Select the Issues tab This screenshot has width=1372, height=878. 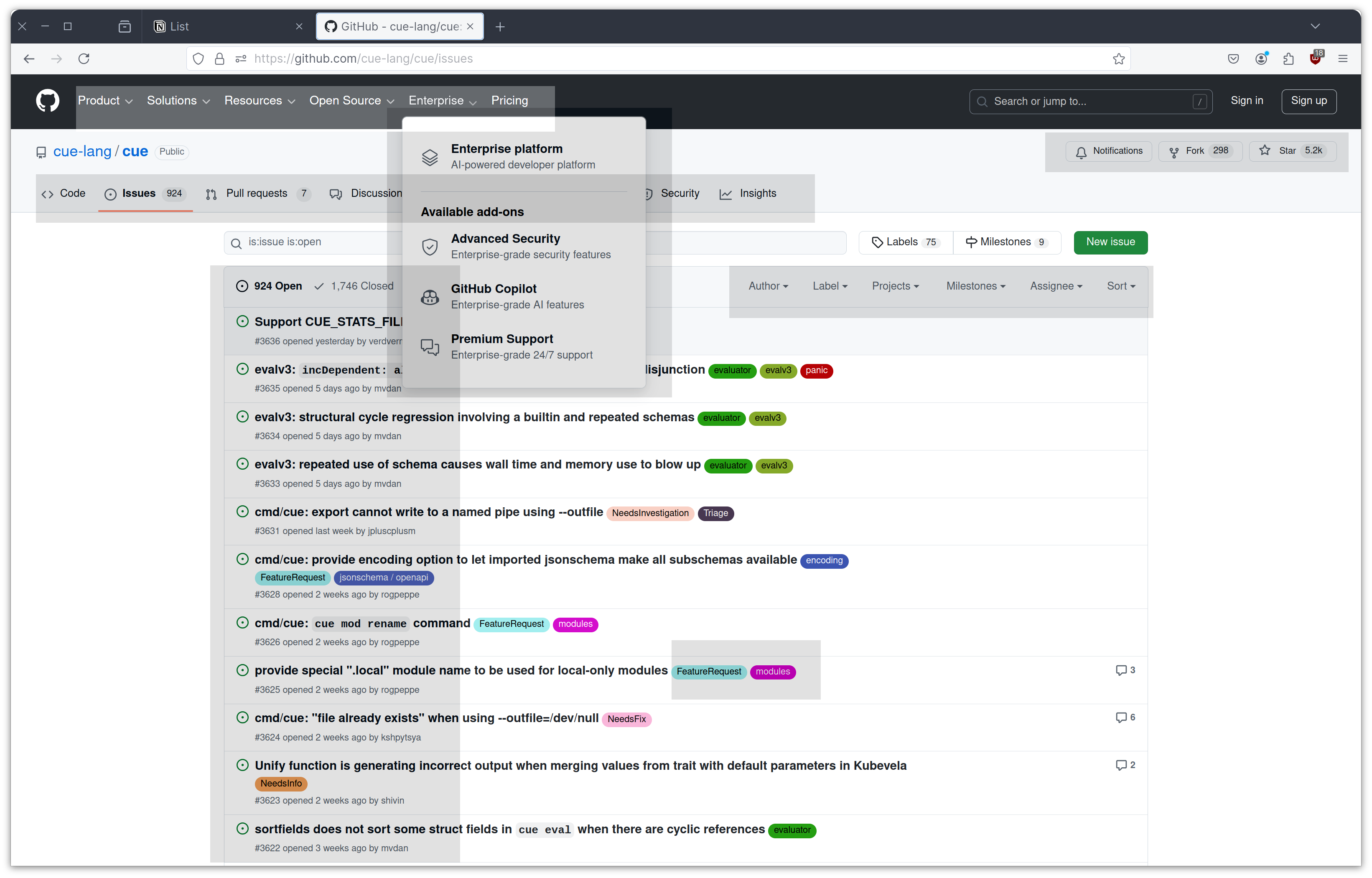[145, 194]
